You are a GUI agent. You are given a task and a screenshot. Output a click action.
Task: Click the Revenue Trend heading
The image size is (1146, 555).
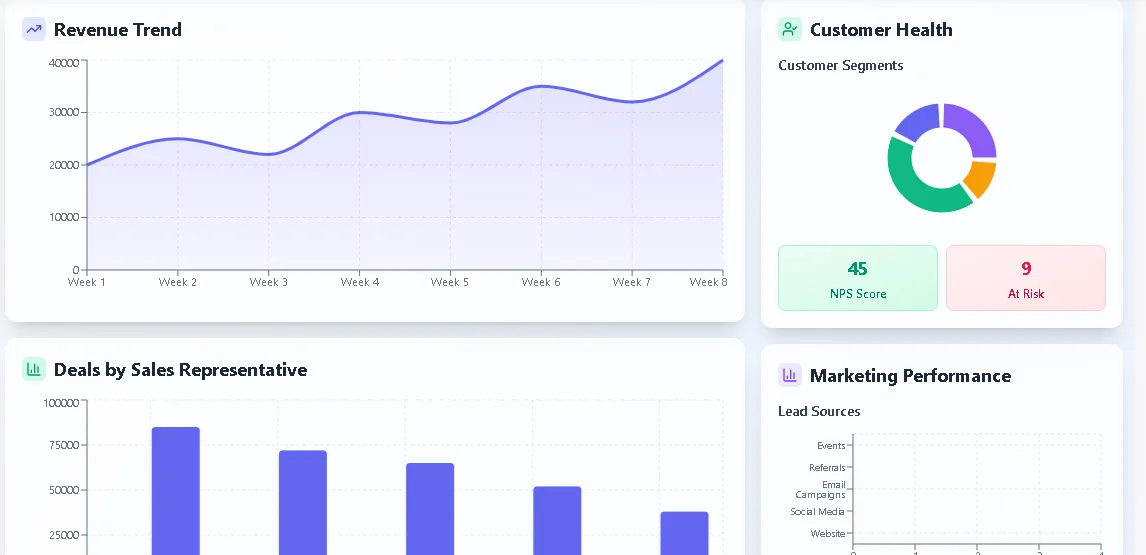coord(118,29)
